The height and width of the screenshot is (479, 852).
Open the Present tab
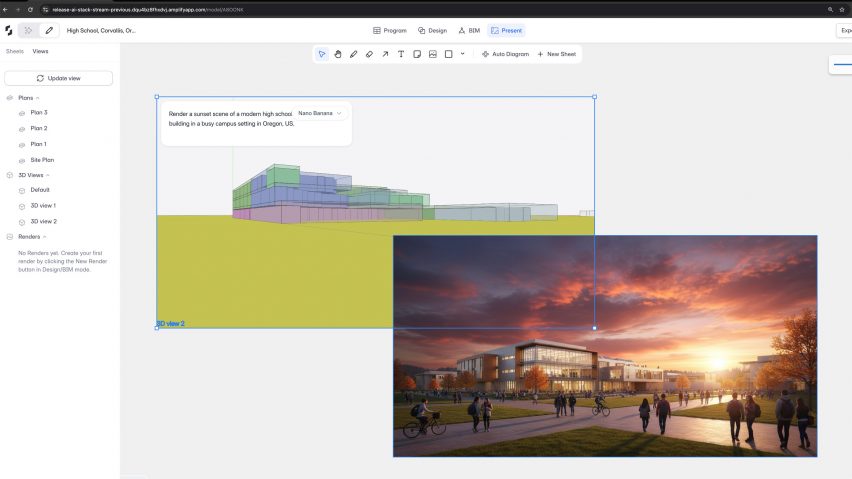click(506, 30)
